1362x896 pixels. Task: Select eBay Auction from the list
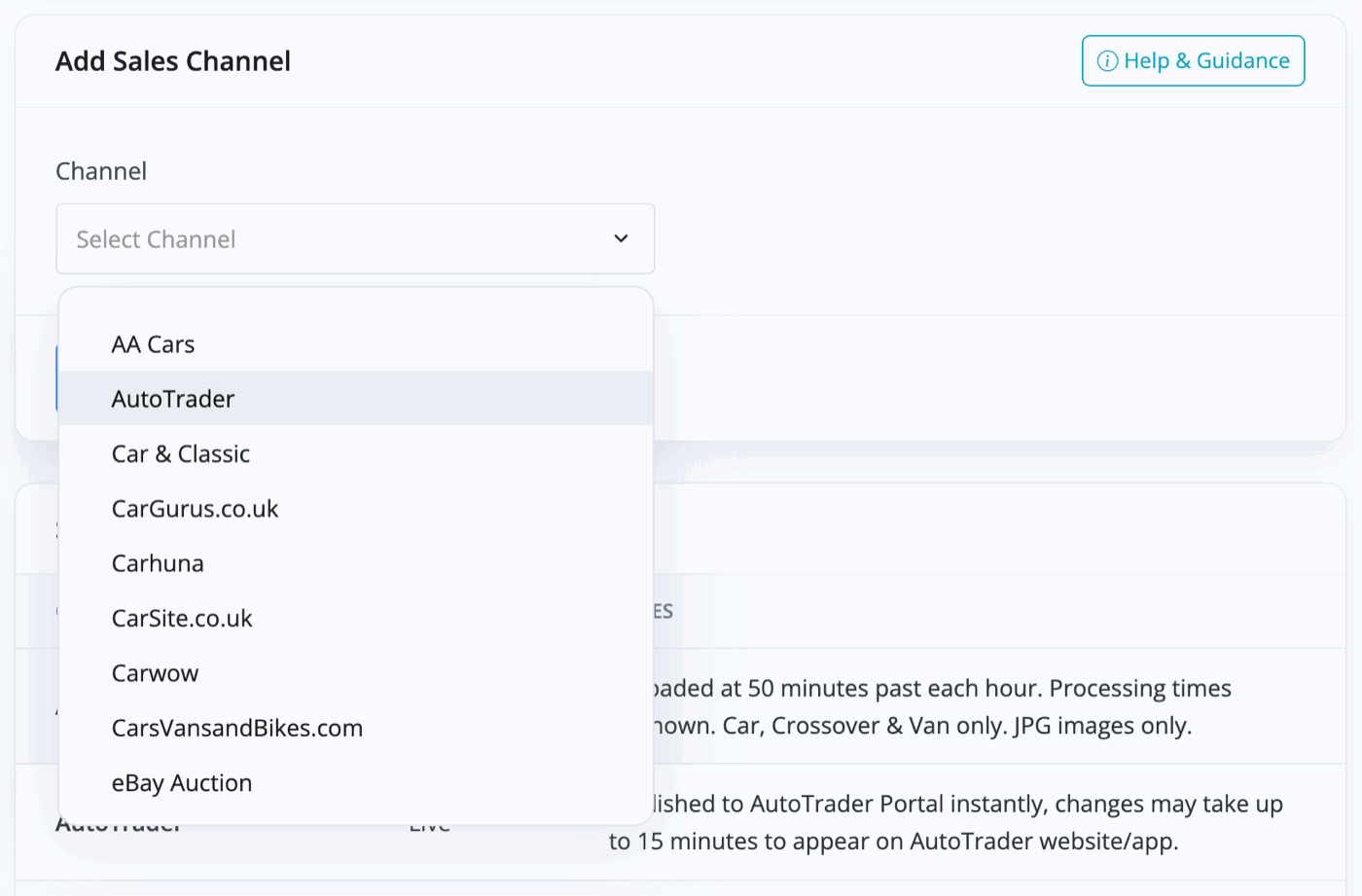356,783
